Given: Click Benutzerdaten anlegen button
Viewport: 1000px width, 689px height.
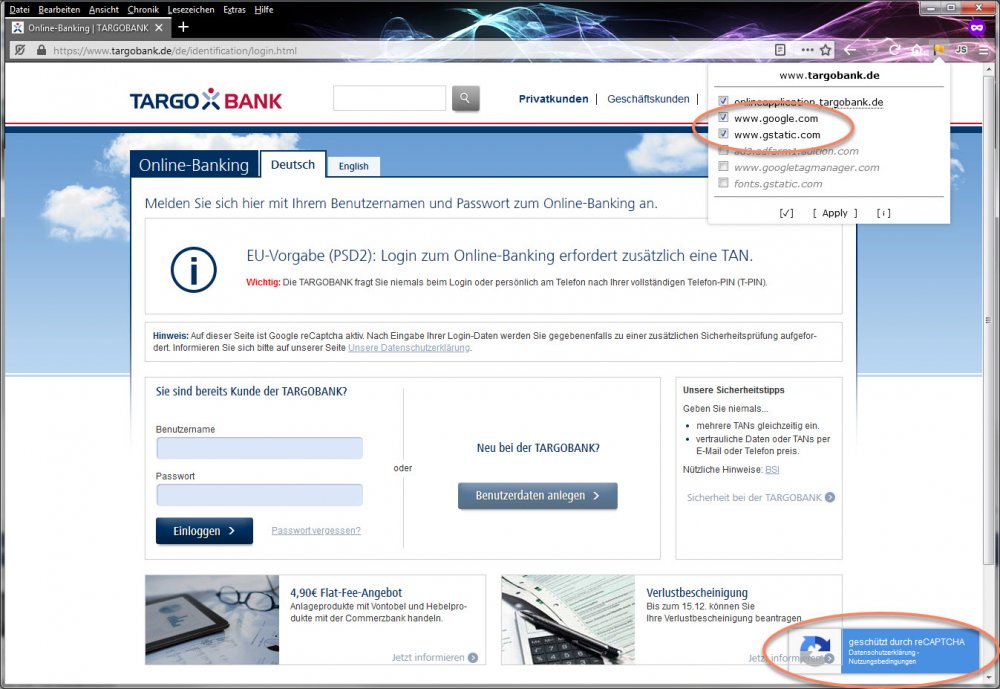Looking at the screenshot, I should 538,496.
